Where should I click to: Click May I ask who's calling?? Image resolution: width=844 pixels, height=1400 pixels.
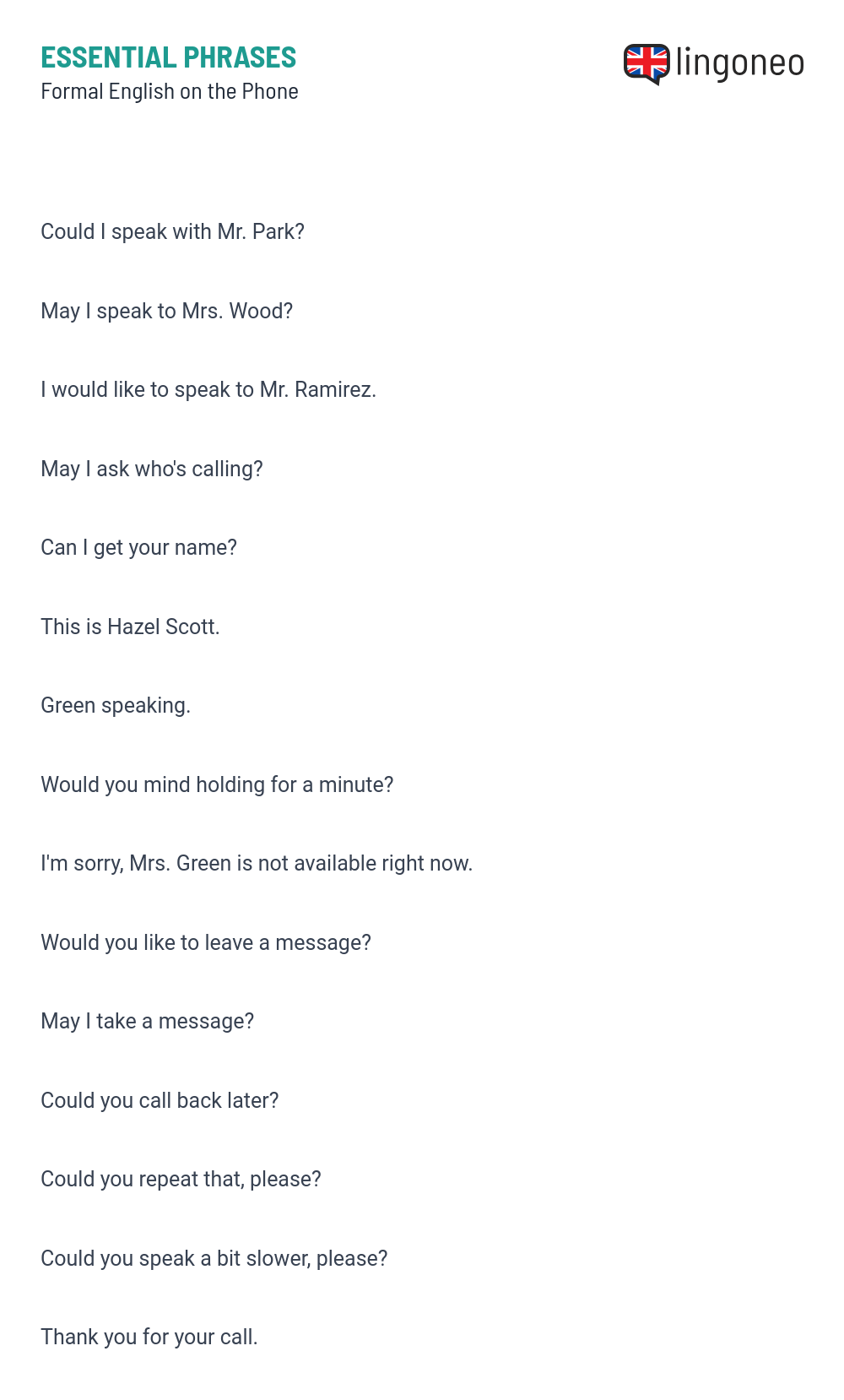(x=152, y=469)
